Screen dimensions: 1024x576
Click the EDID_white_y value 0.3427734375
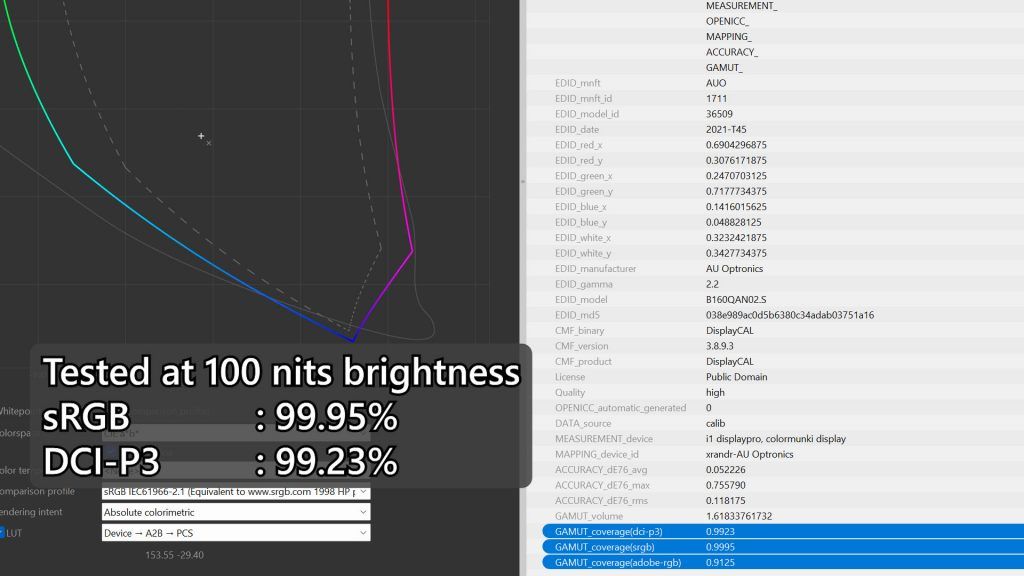(736, 253)
